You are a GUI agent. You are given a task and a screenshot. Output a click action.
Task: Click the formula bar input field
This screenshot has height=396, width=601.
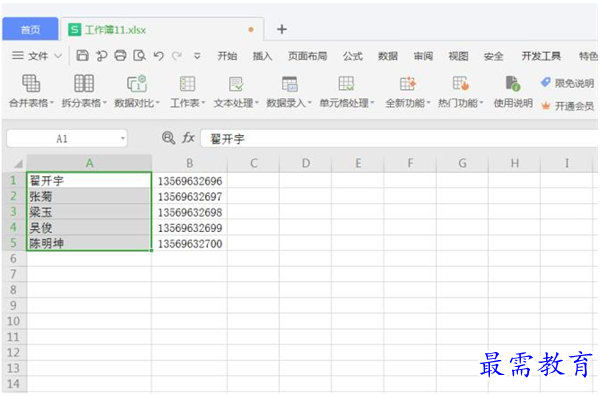pyautogui.click(x=399, y=138)
